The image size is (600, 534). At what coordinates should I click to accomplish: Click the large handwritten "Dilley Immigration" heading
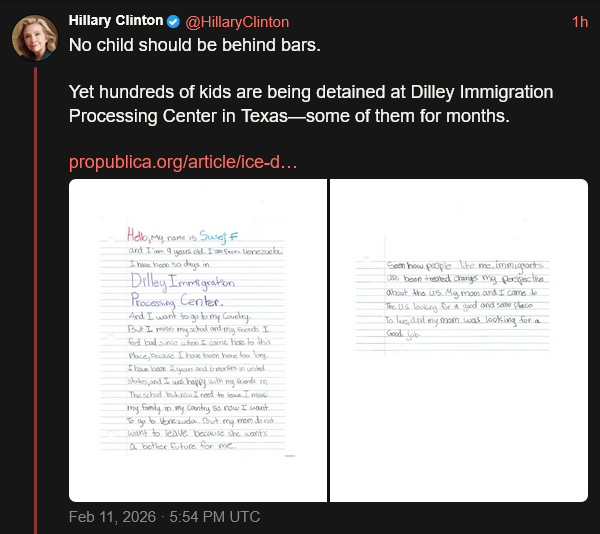pyautogui.click(x=191, y=284)
